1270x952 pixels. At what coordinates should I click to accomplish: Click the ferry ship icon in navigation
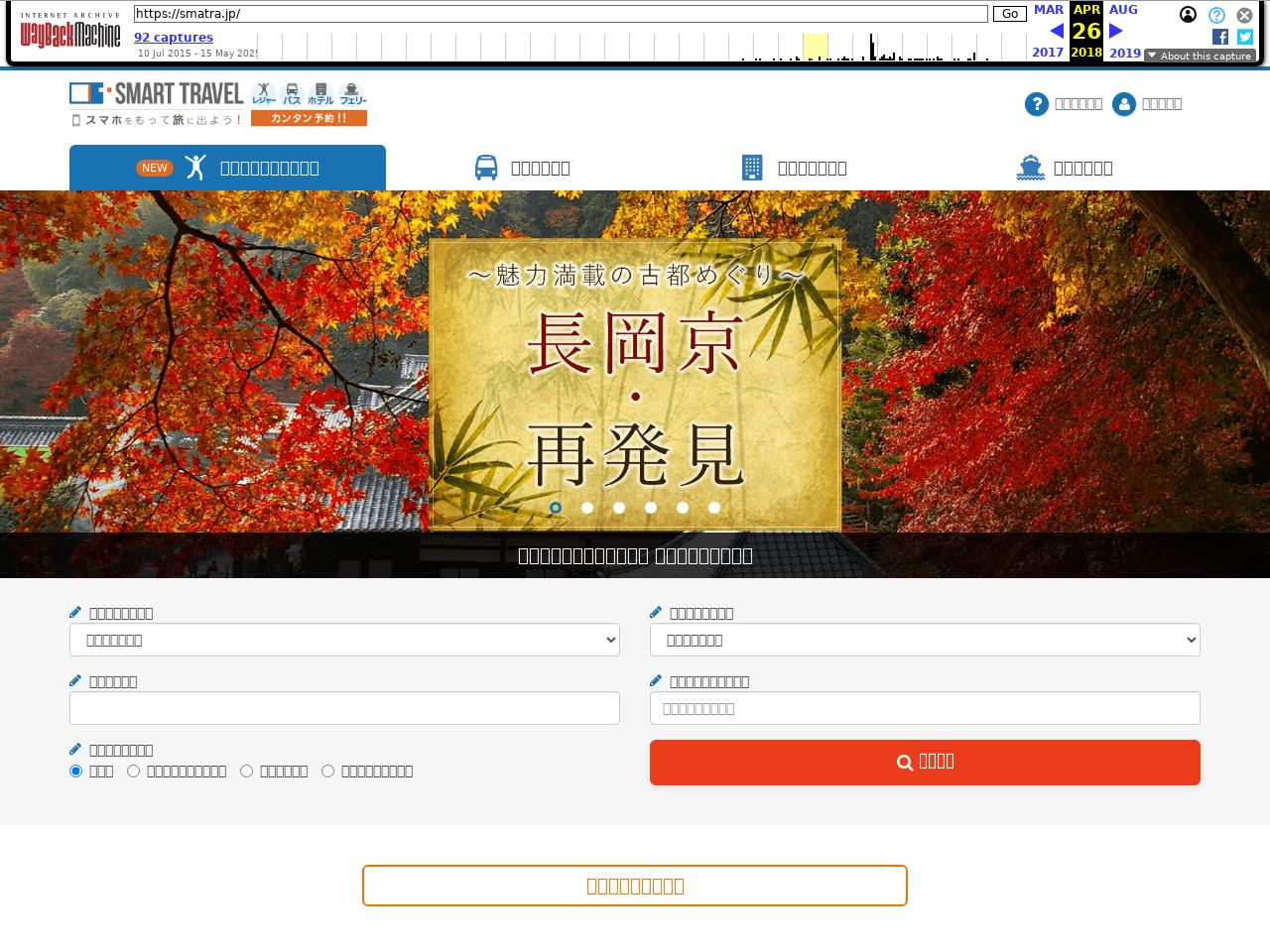click(x=1031, y=168)
